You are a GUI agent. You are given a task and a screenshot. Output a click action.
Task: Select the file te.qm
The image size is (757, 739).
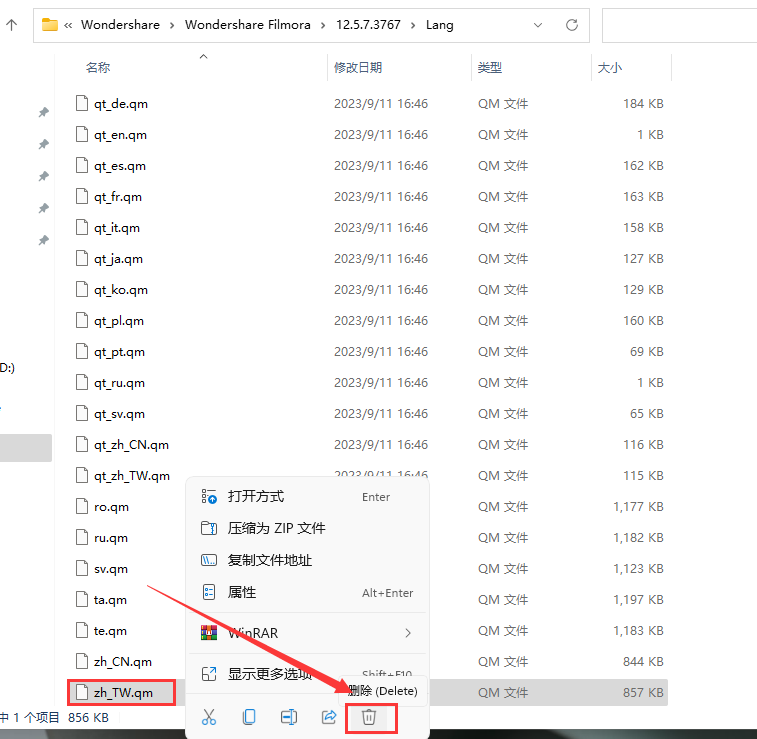click(111, 631)
